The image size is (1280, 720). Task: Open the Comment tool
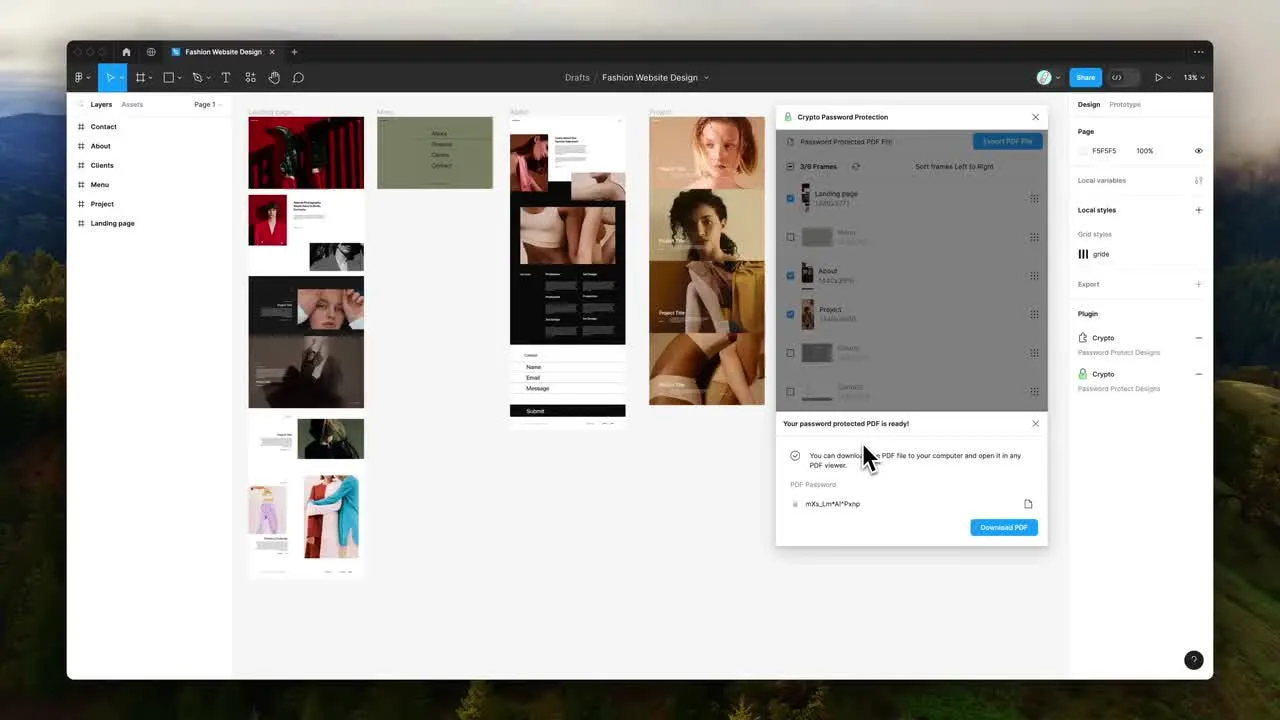tap(298, 78)
